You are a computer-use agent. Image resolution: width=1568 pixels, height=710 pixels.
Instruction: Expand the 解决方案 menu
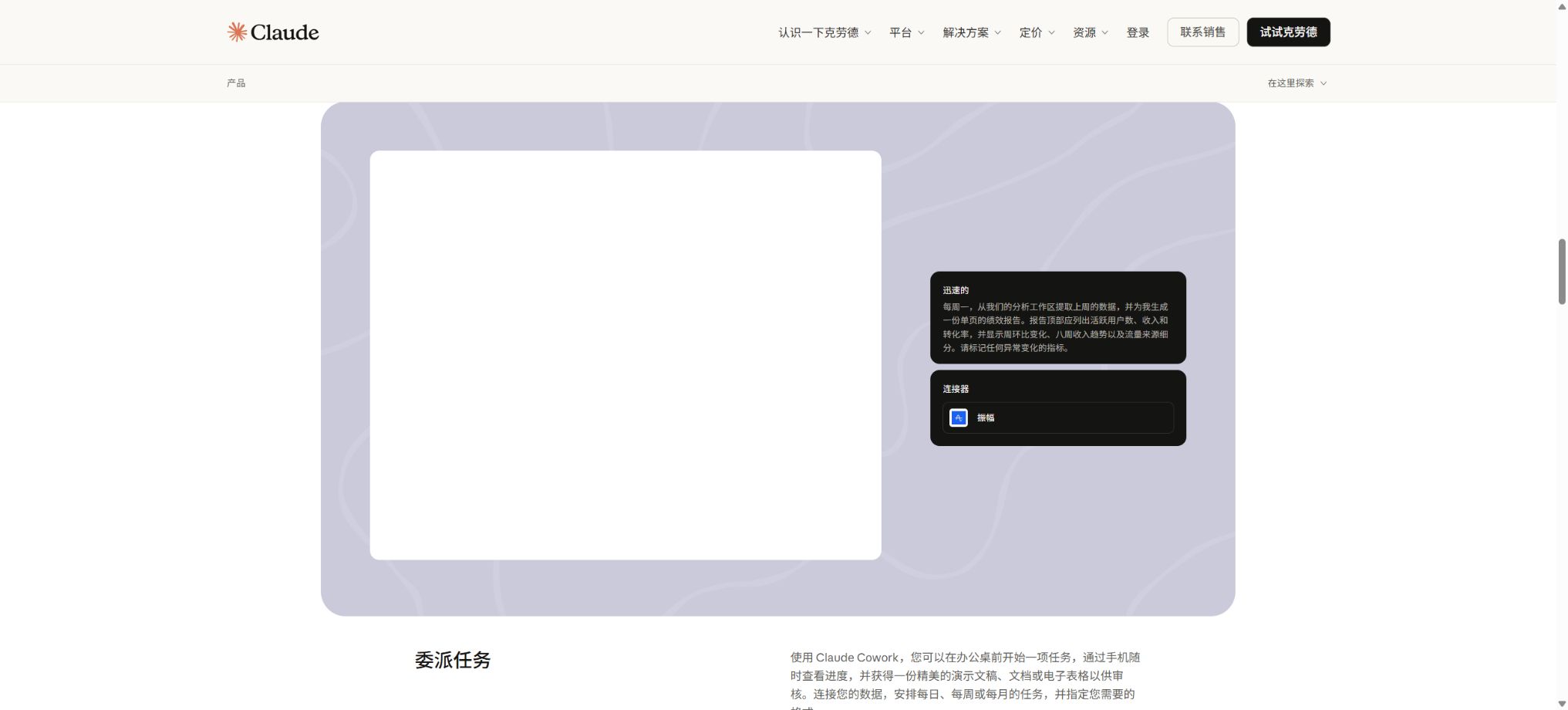tap(972, 32)
